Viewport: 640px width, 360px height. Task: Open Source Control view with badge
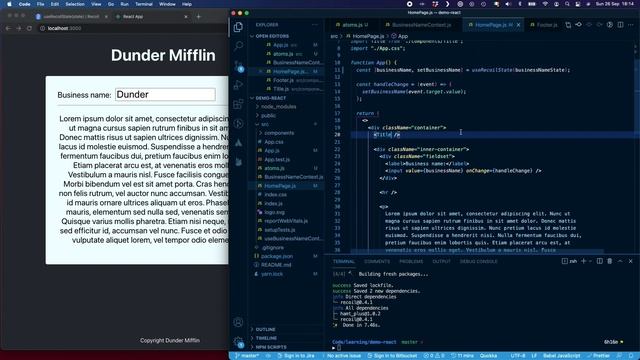tap(239, 65)
